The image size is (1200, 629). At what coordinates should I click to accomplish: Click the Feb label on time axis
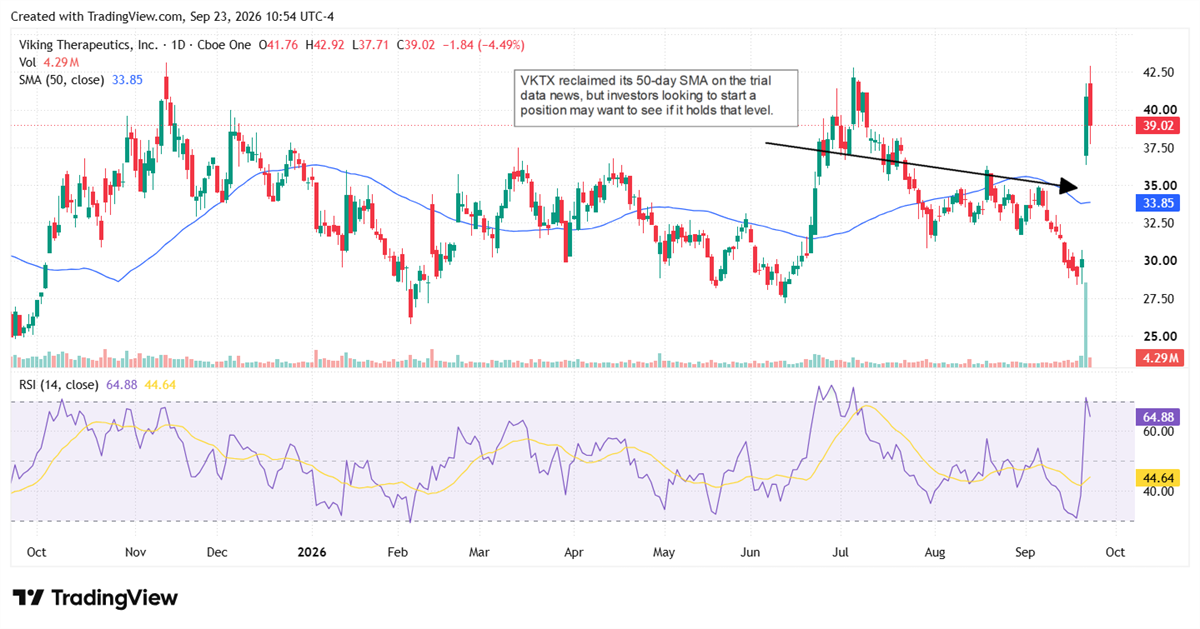click(397, 551)
